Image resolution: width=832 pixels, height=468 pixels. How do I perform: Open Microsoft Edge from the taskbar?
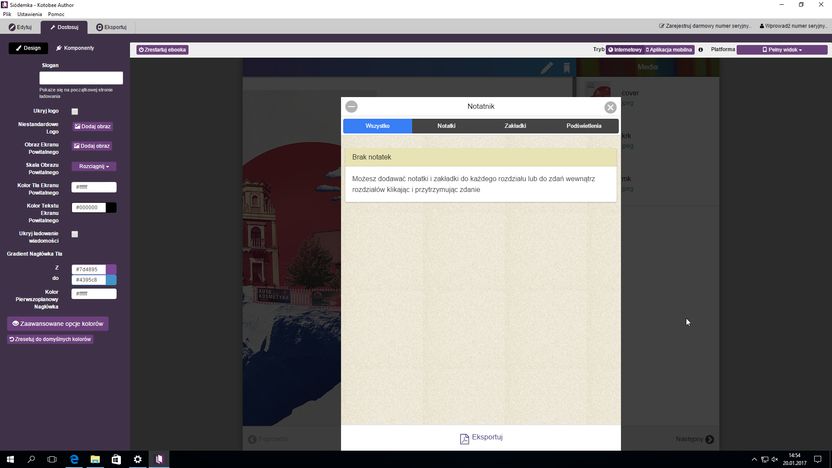coord(74,459)
